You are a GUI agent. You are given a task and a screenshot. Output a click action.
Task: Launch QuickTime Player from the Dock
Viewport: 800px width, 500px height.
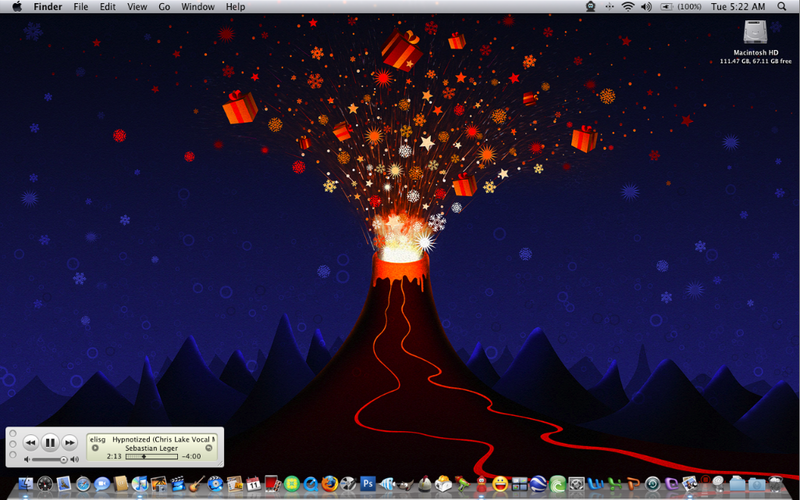click(311, 484)
